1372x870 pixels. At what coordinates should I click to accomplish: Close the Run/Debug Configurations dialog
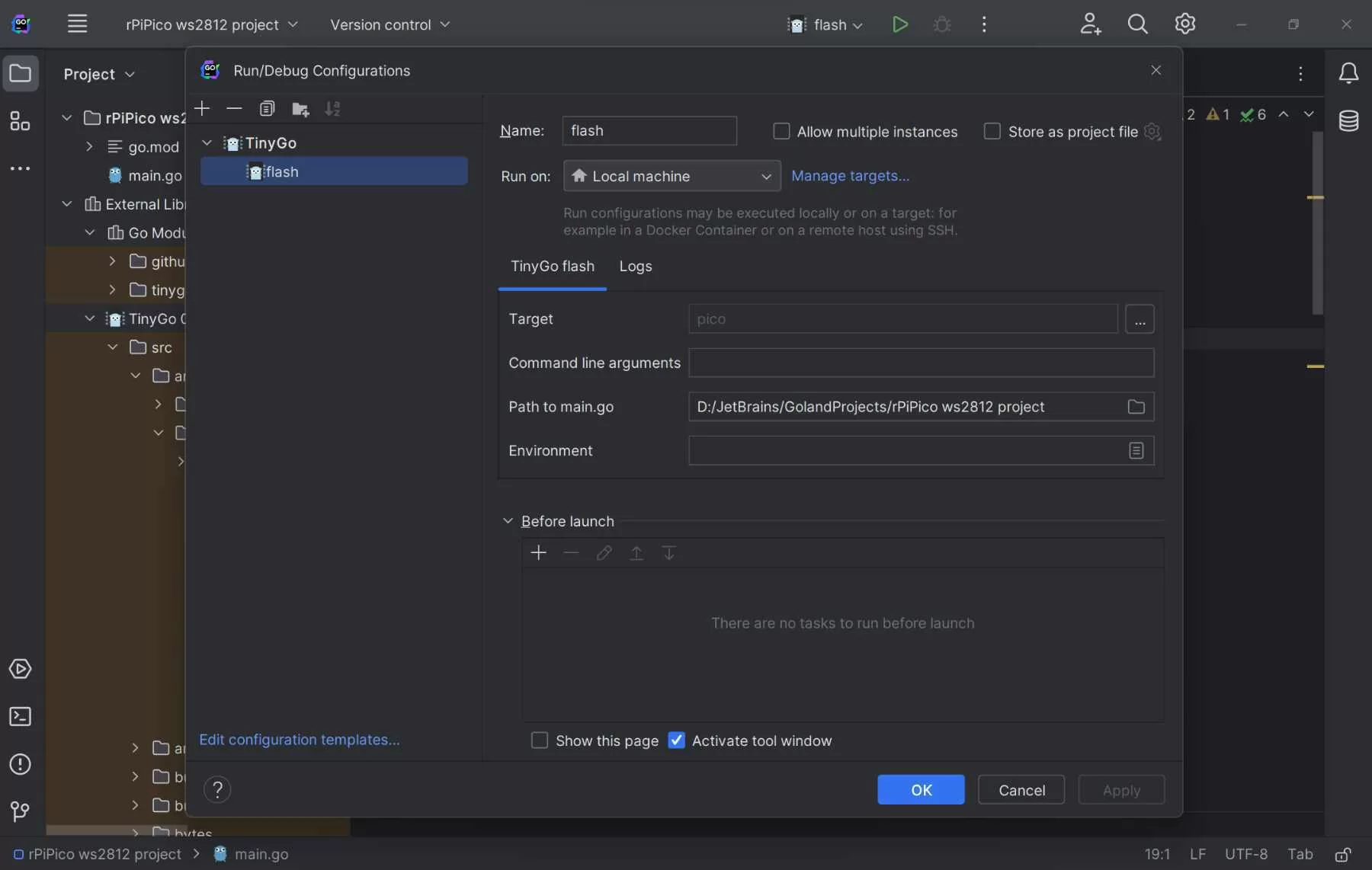(x=1156, y=70)
